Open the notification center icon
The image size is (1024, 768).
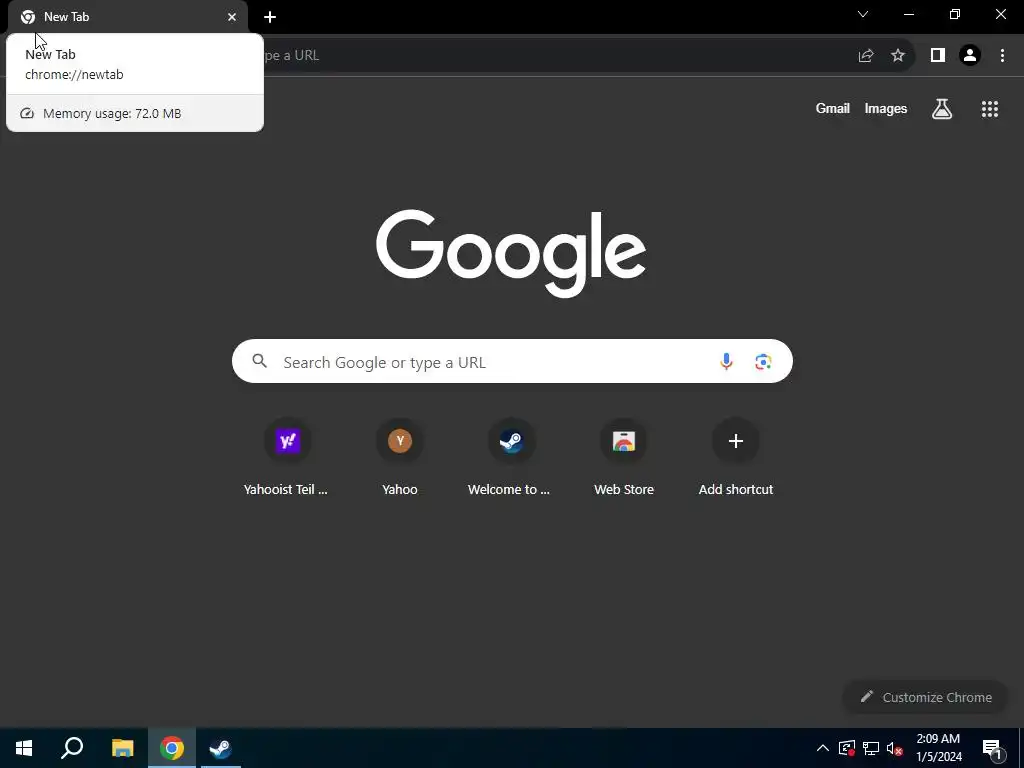(x=992, y=748)
